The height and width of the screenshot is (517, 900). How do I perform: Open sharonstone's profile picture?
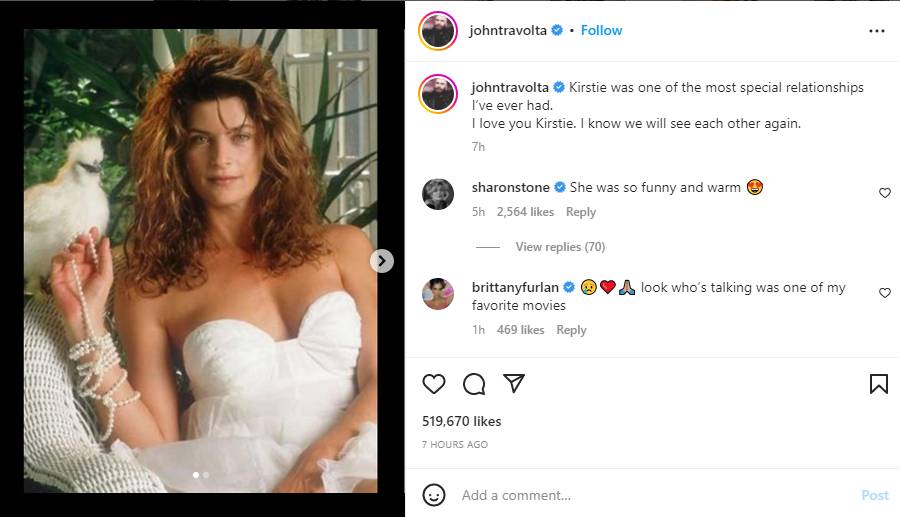[x=438, y=194]
